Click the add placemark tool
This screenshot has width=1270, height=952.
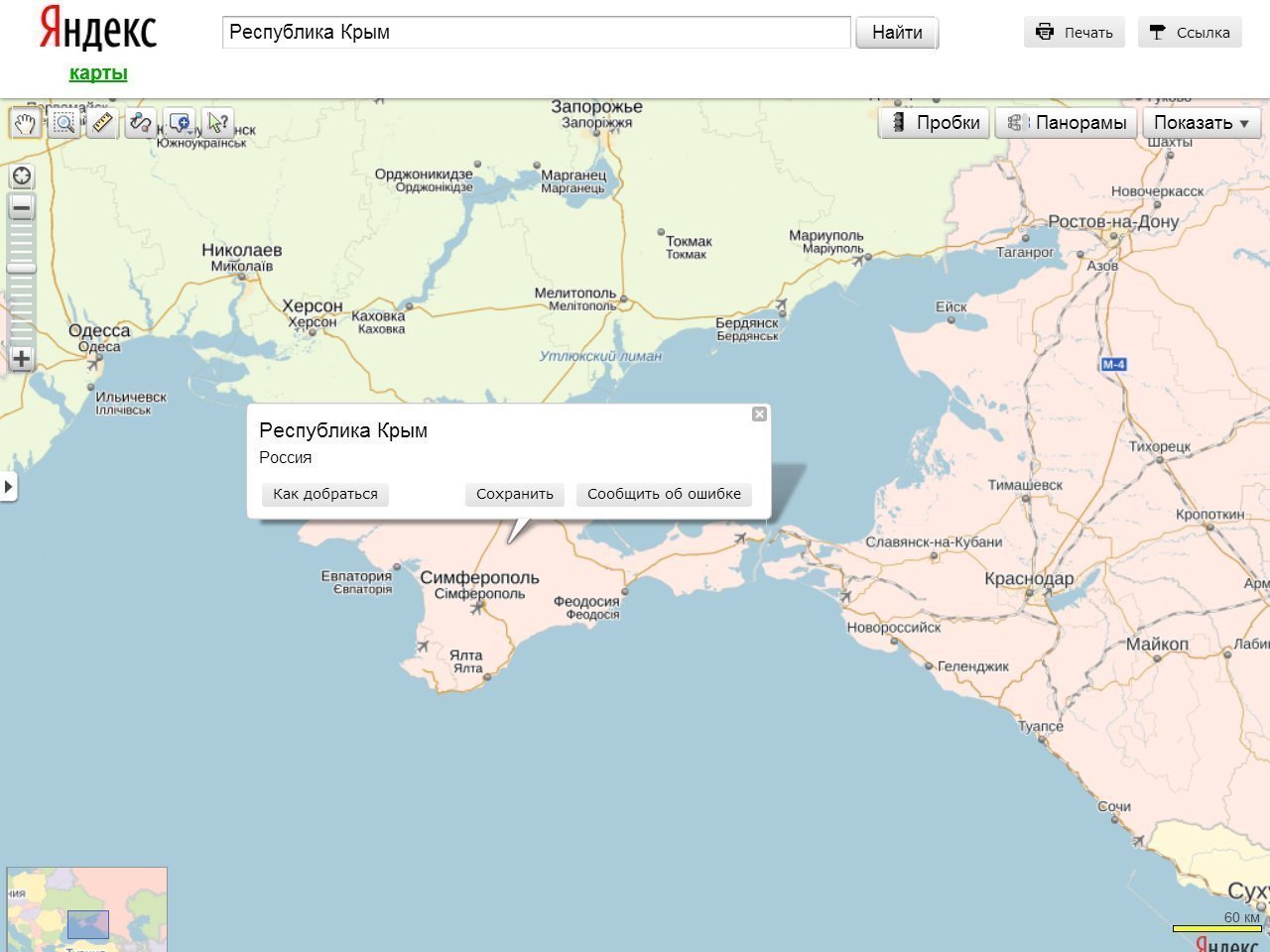point(180,123)
